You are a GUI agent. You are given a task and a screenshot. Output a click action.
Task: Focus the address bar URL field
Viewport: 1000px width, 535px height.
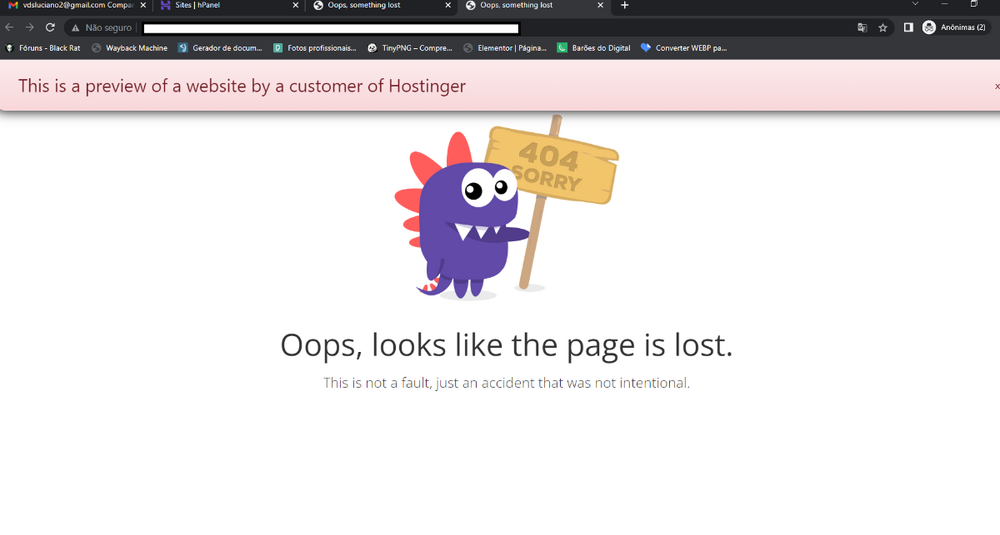331,28
